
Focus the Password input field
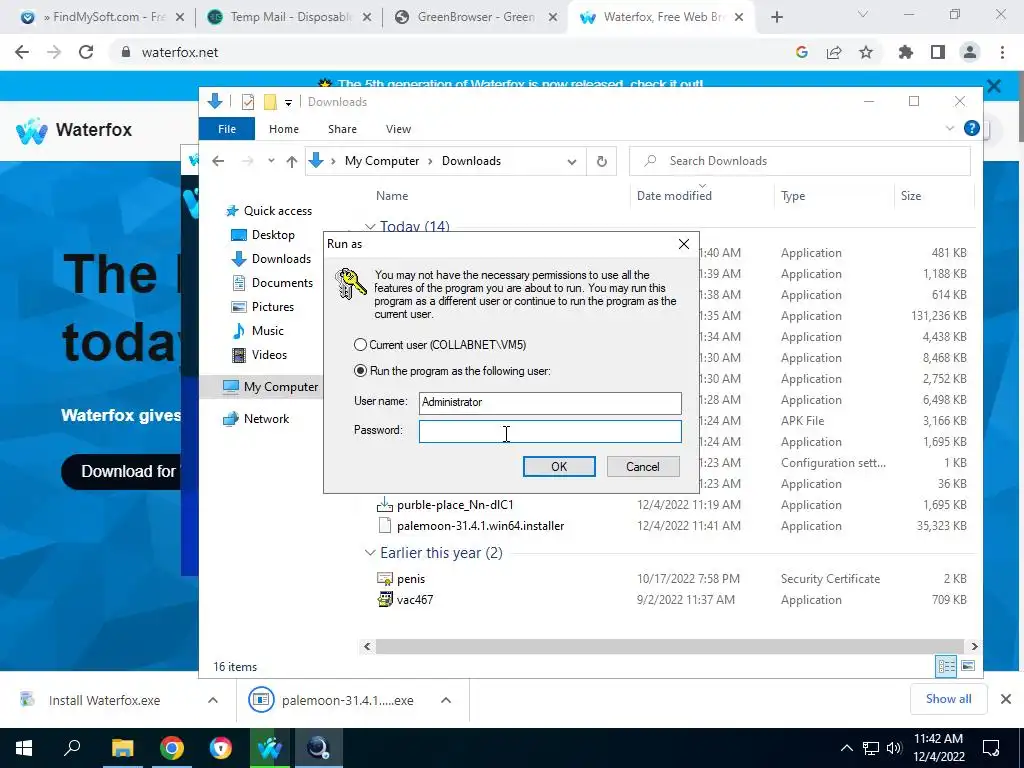coord(550,431)
